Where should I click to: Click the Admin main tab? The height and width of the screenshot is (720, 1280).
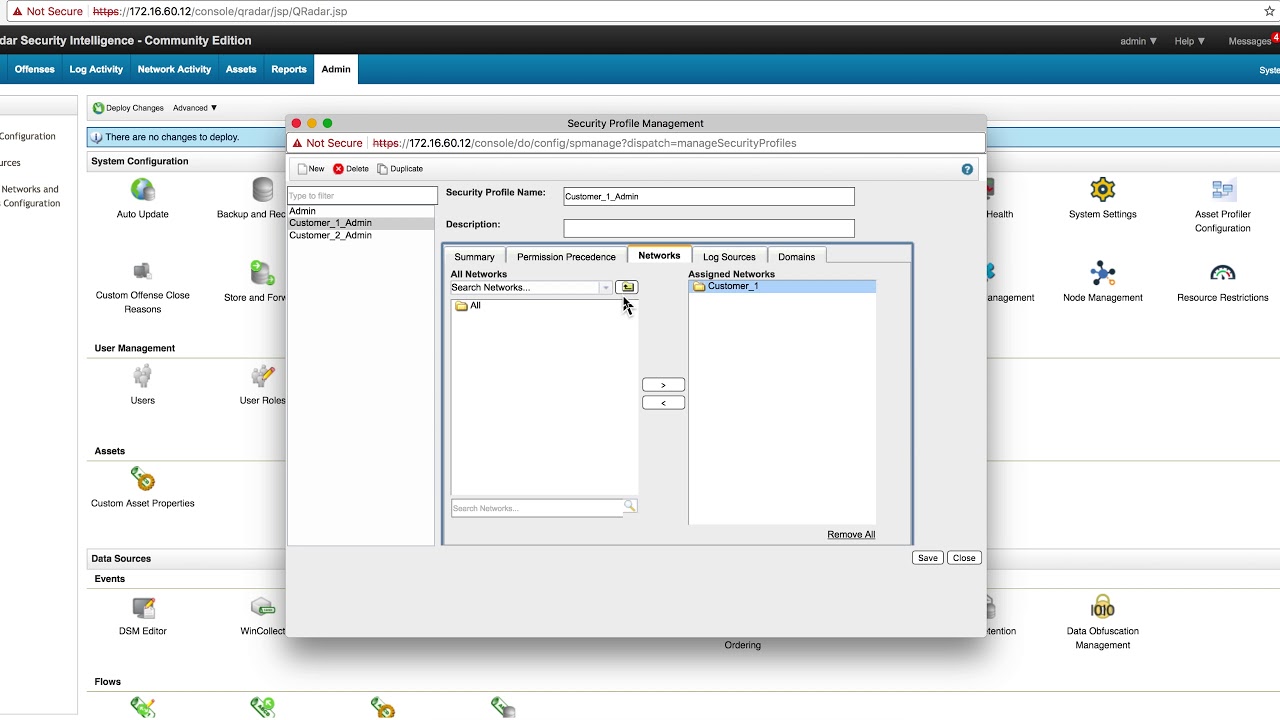click(336, 69)
